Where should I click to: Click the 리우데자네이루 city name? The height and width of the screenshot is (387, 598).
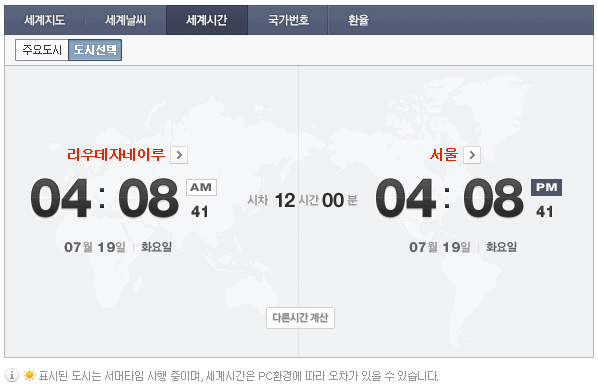[x=116, y=154]
